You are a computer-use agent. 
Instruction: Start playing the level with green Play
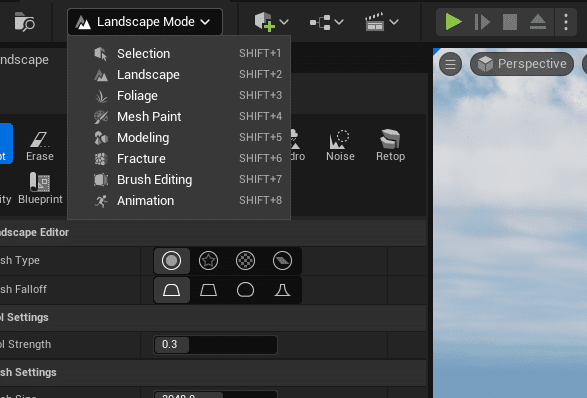tap(453, 22)
